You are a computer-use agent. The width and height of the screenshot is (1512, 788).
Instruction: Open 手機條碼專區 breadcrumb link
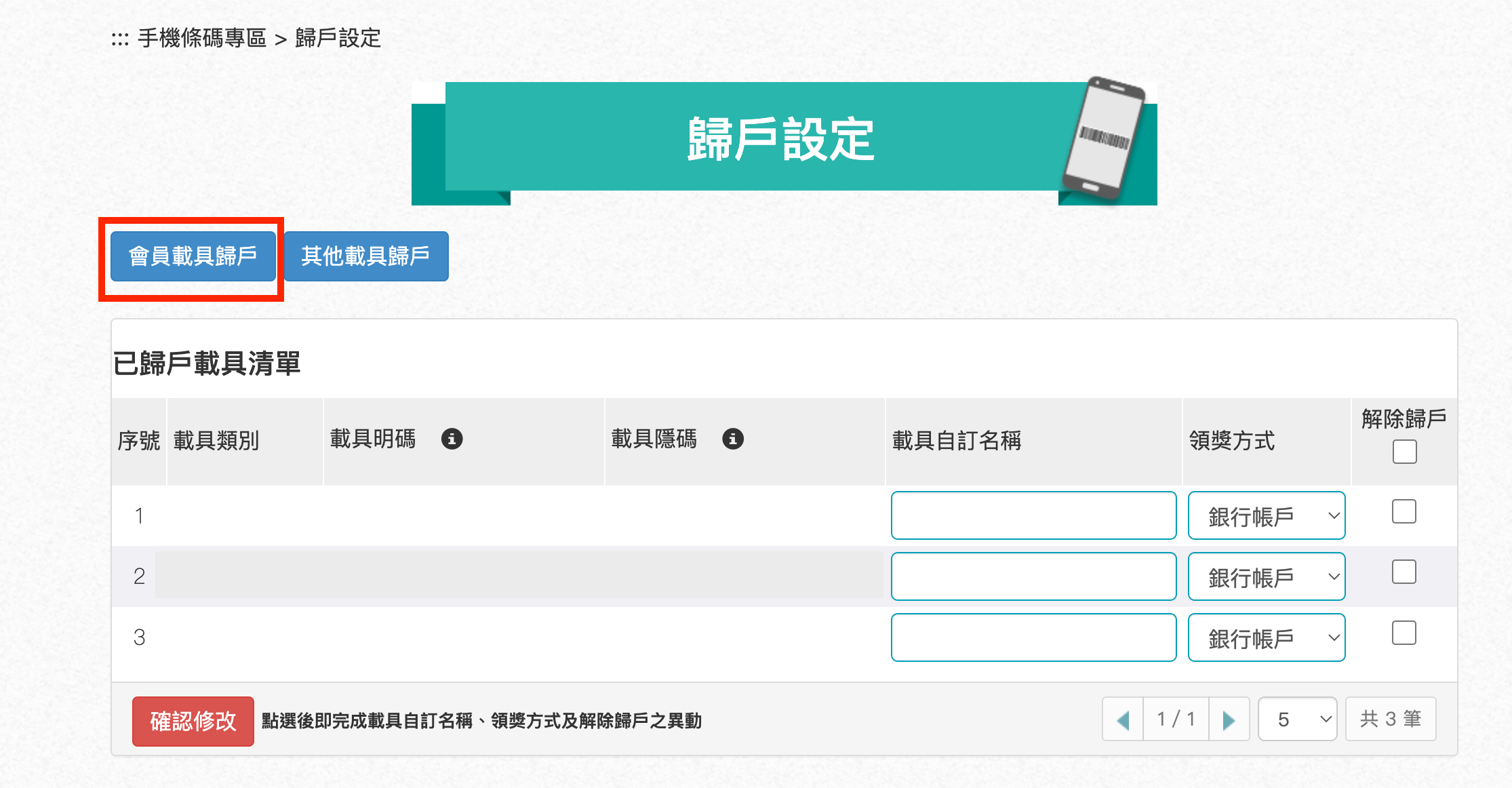pyautogui.click(x=202, y=38)
